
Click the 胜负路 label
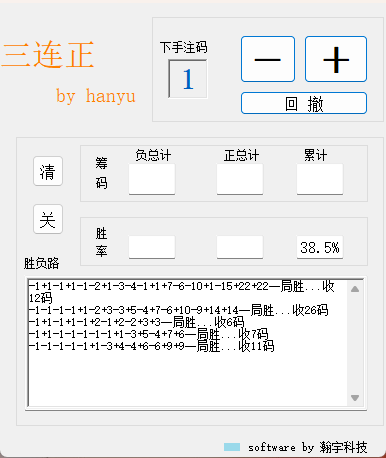[x=41, y=263]
